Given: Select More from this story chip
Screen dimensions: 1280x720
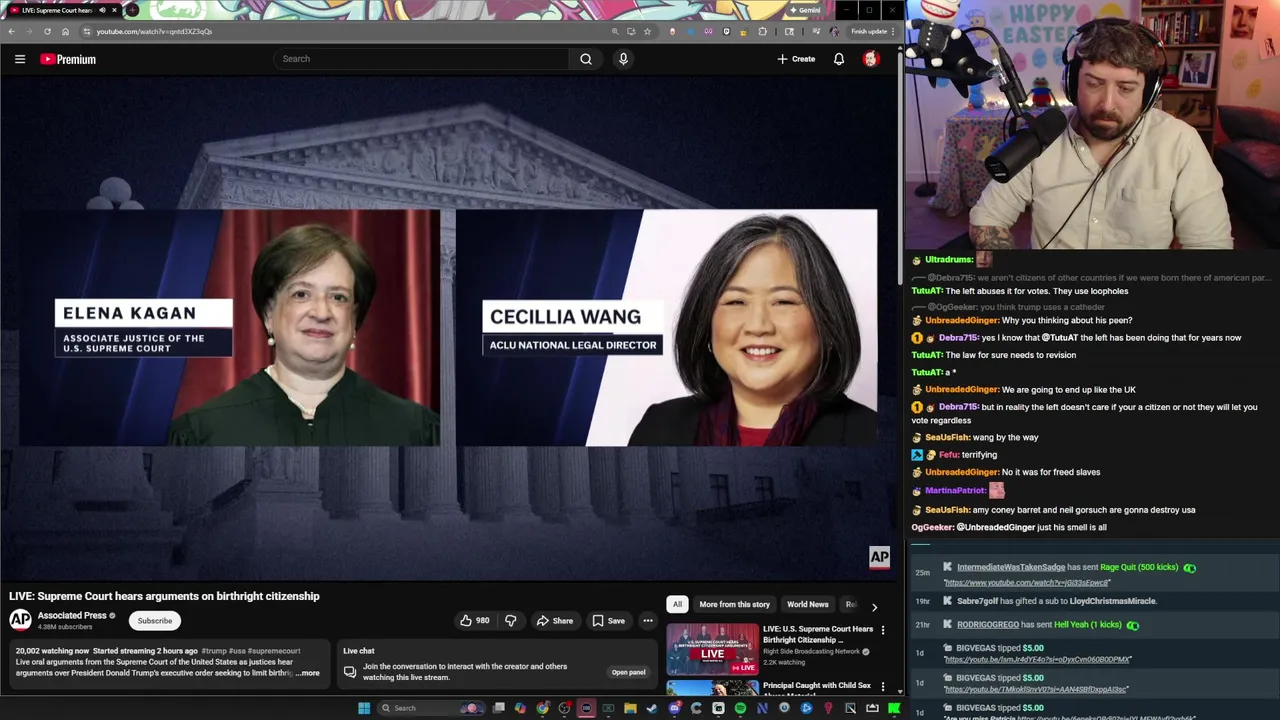Looking at the screenshot, I should tap(734, 604).
